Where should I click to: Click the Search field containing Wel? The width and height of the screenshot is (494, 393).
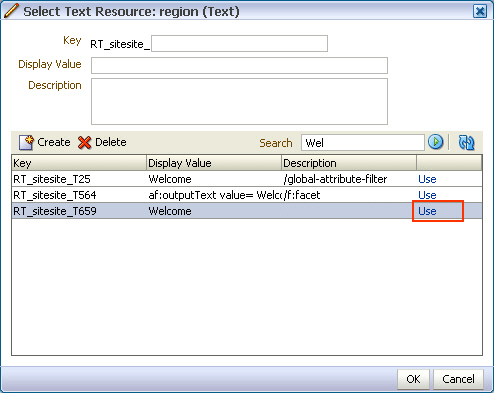363,143
